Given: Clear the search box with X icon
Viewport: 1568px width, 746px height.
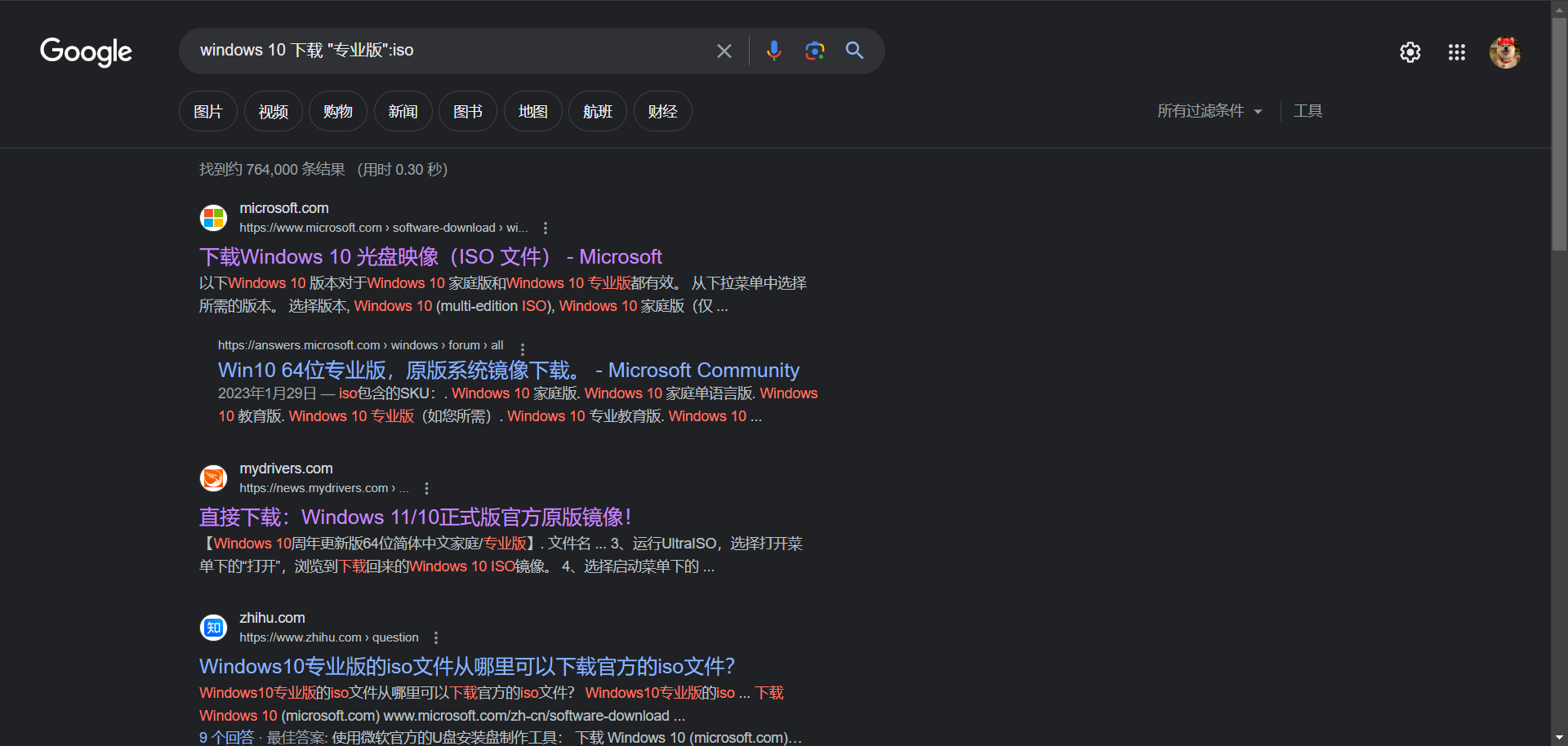Looking at the screenshot, I should (x=724, y=51).
